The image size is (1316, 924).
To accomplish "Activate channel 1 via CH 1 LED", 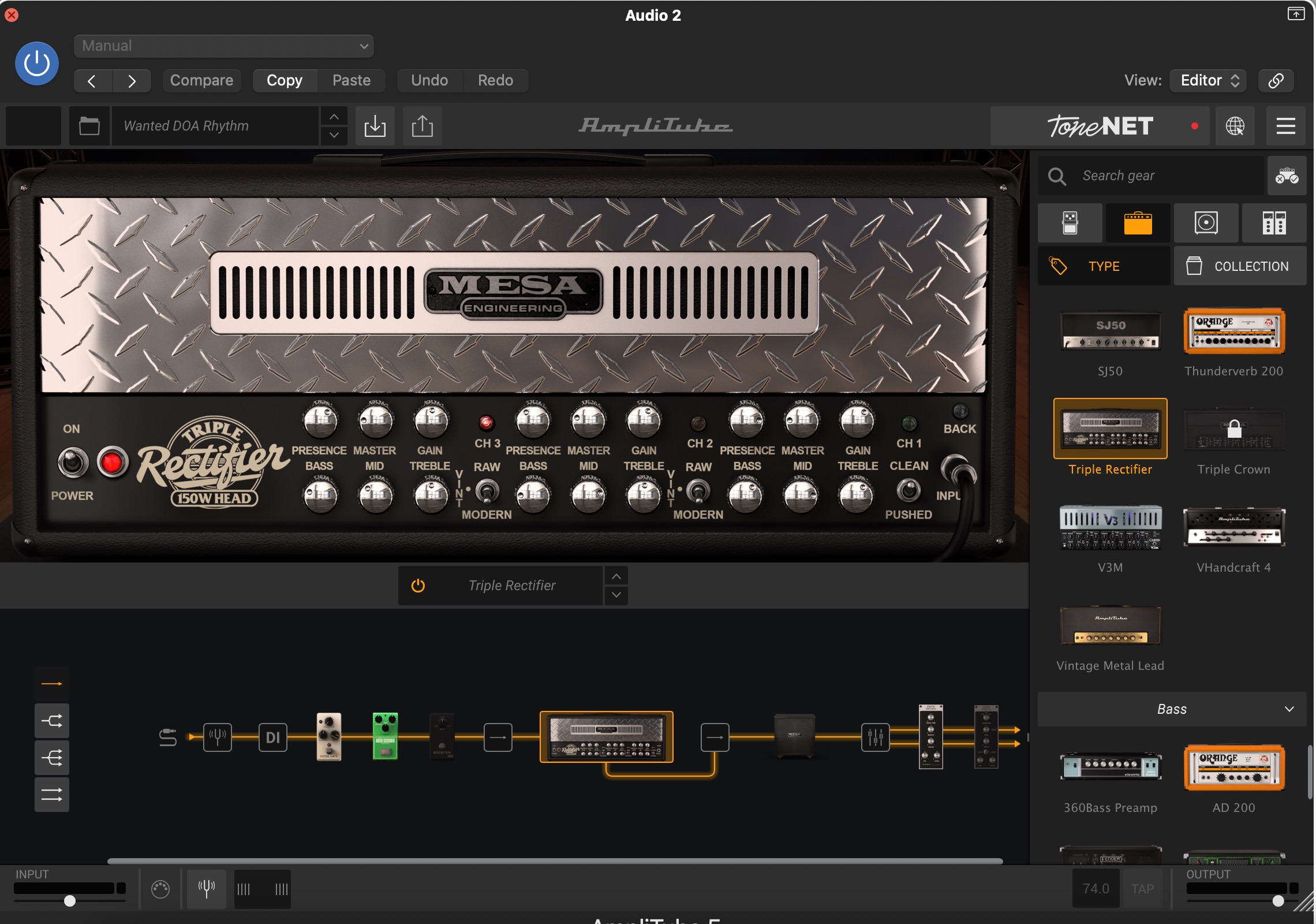I will point(909,423).
